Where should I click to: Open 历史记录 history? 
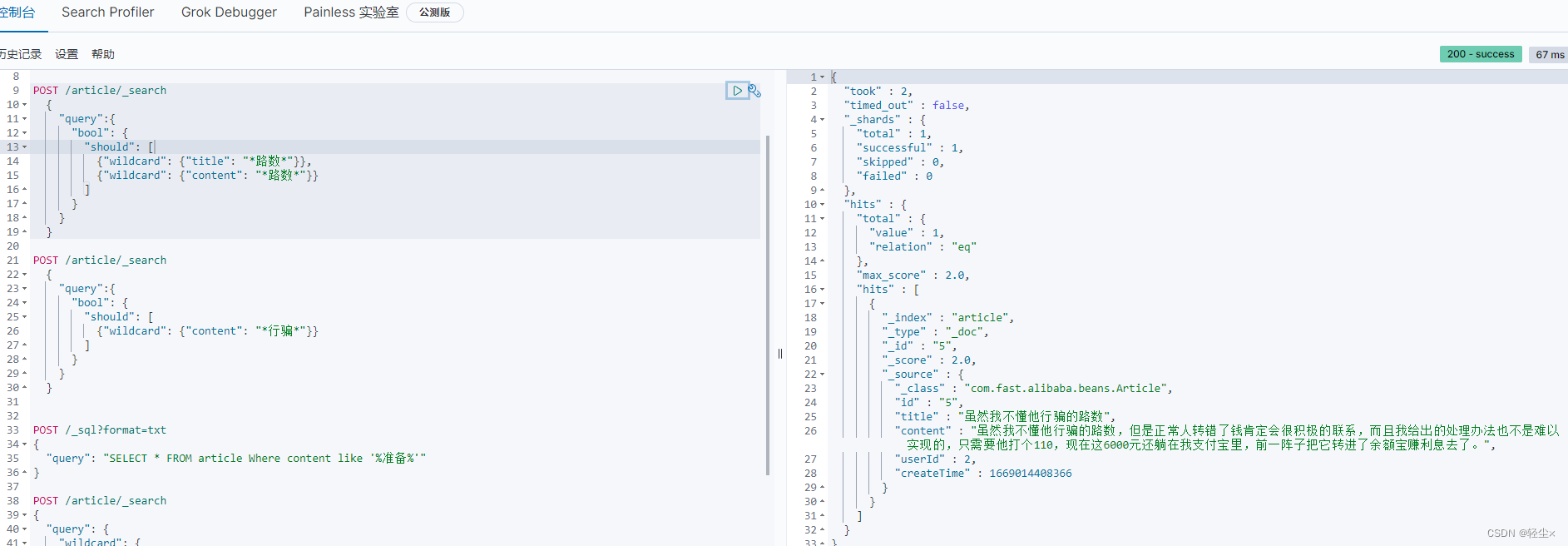(20, 54)
